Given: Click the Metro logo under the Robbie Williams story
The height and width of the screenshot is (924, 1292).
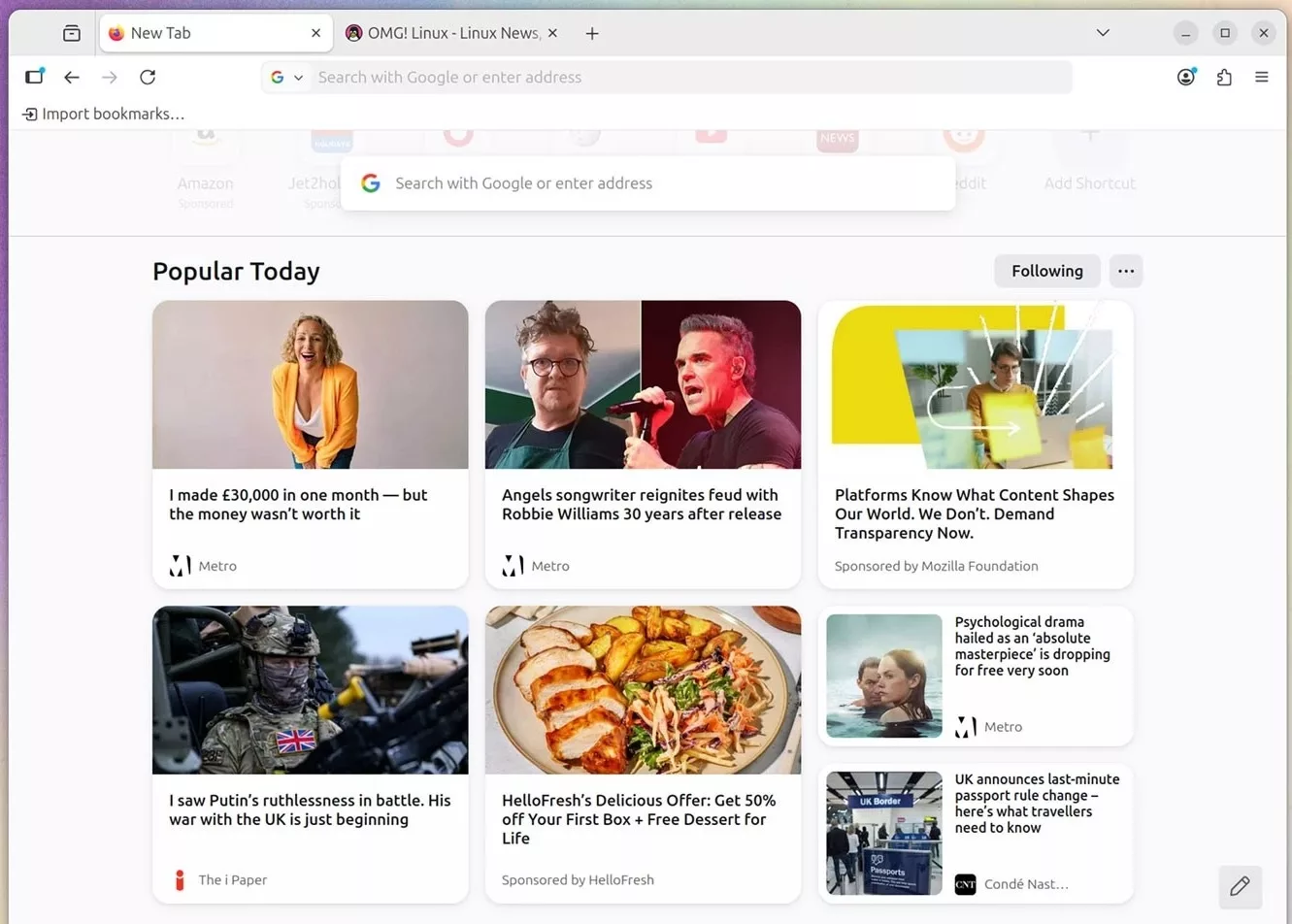Looking at the screenshot, I should (x=513, y=565).
